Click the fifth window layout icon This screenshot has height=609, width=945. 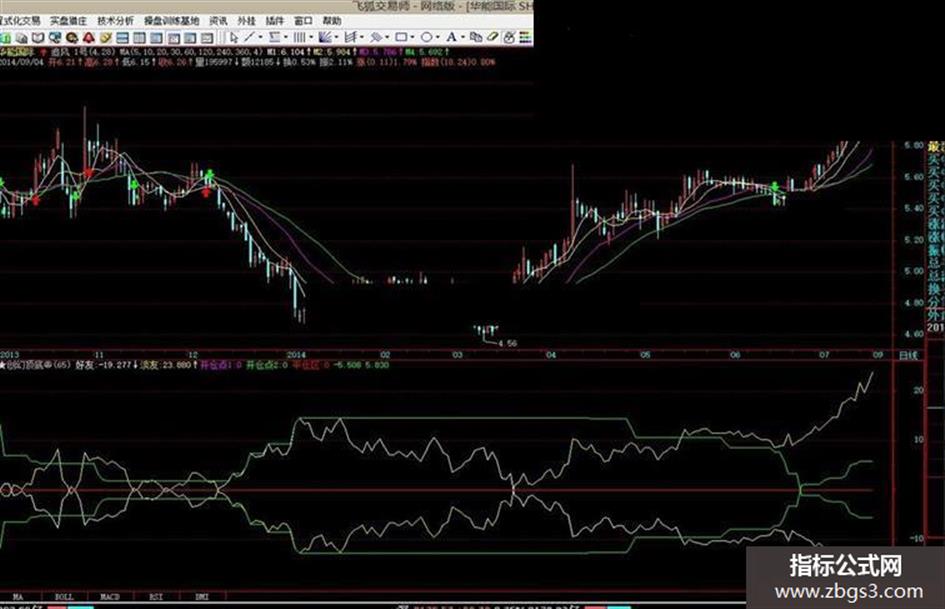(190, 38)
